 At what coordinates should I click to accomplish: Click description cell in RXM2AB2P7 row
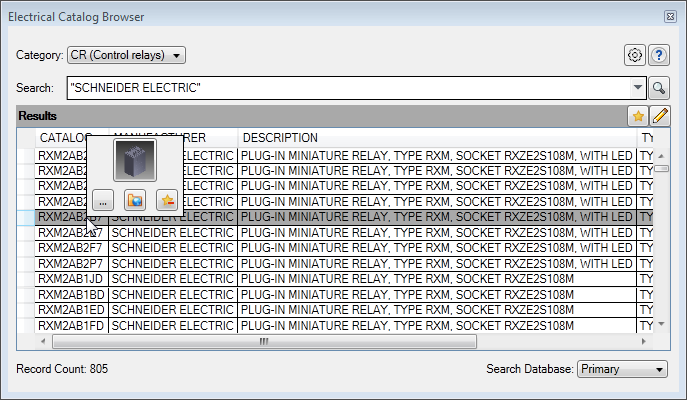pyautogui.click(x=437, y=264)
